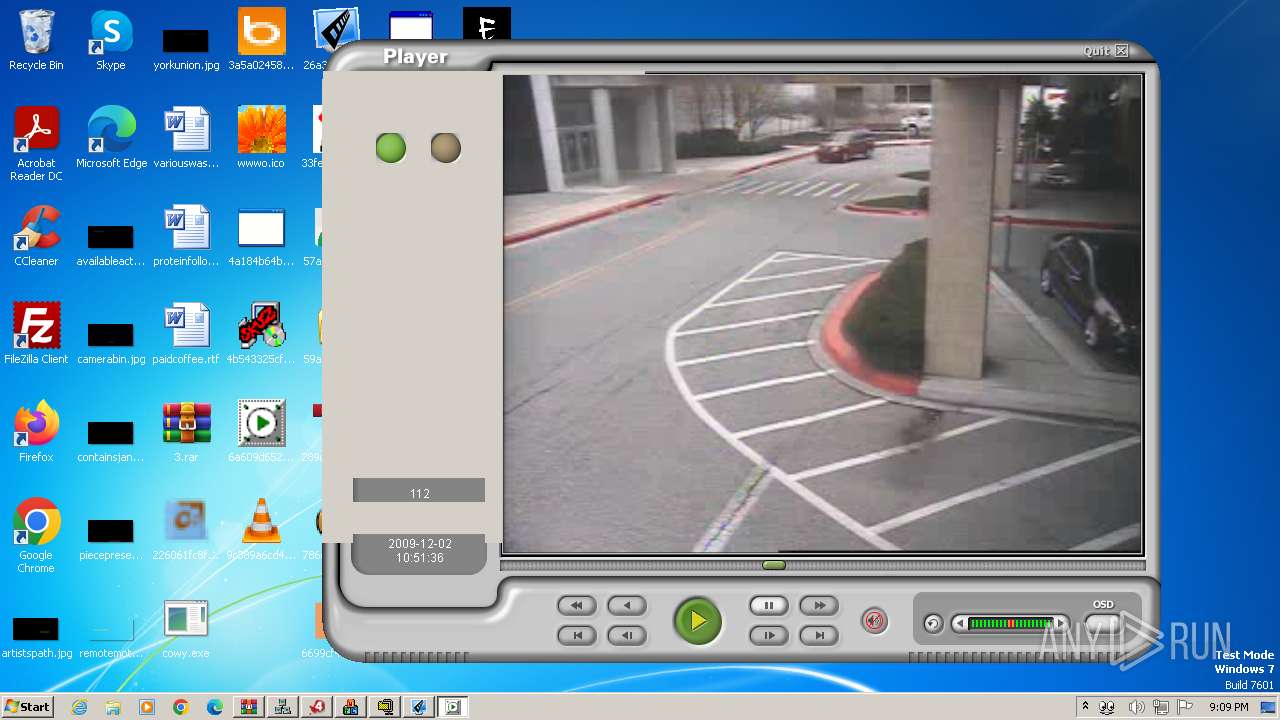Viewport: 1280px width, 720px height.
Task: Click the fast forward button
Action: click(x=819, y=605)
